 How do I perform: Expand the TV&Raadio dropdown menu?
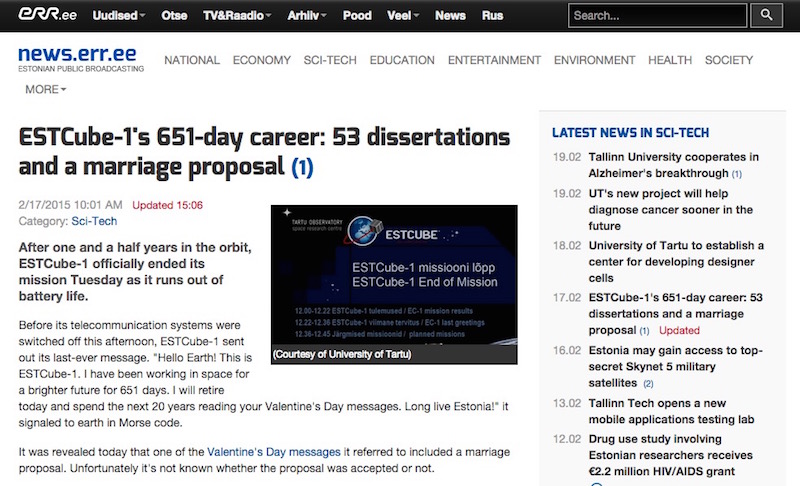click(x=237, y=15)
